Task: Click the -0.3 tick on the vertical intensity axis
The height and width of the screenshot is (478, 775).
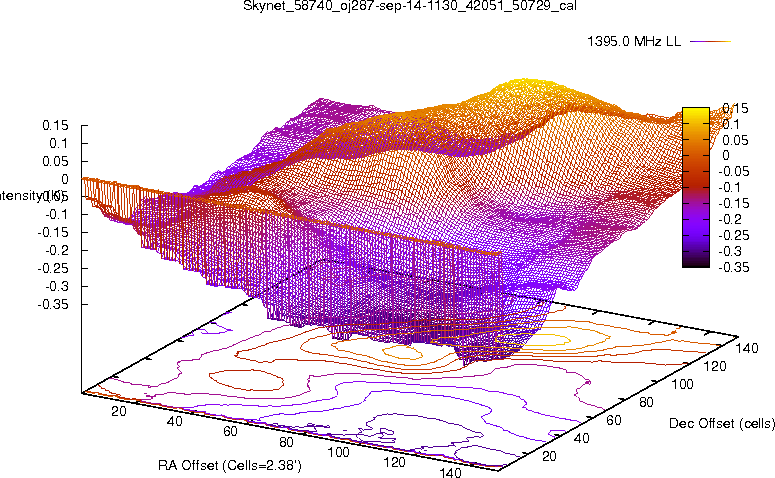Action: tap(57, 286)
